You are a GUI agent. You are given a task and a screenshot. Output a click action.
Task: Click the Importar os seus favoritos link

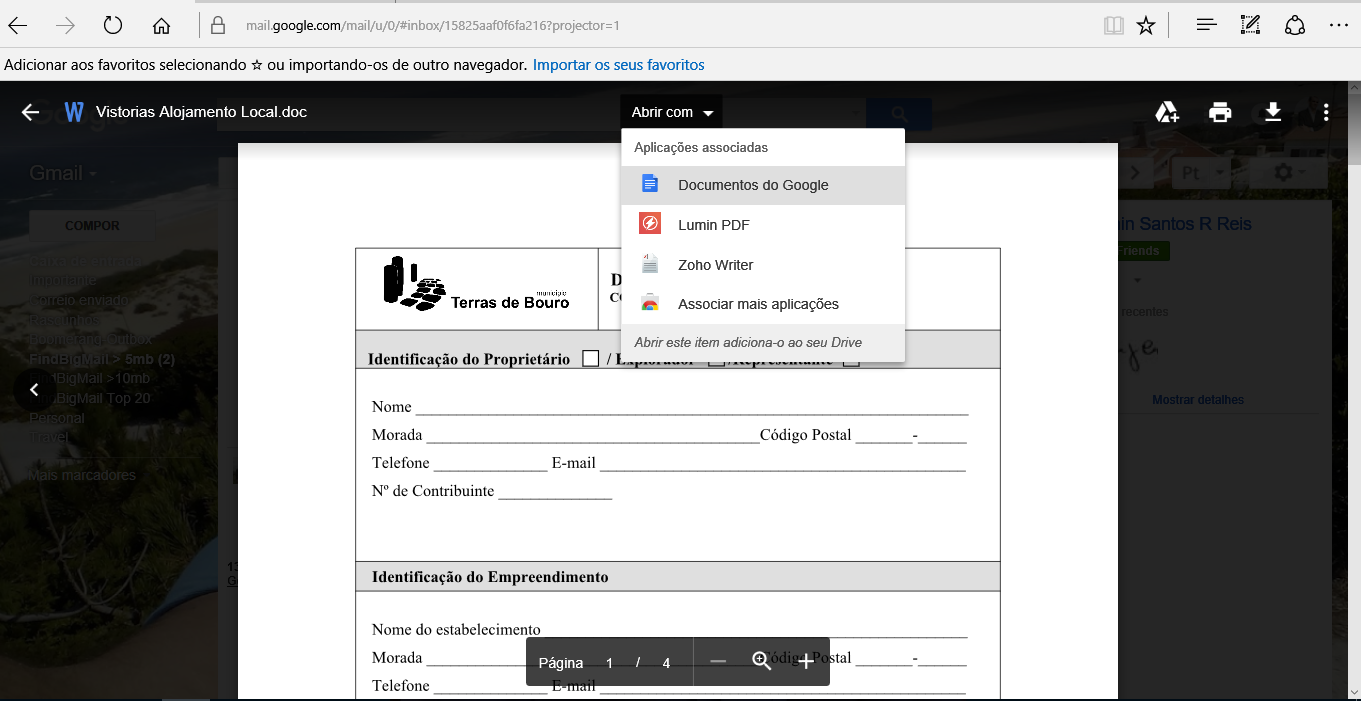tap(618, 65)
